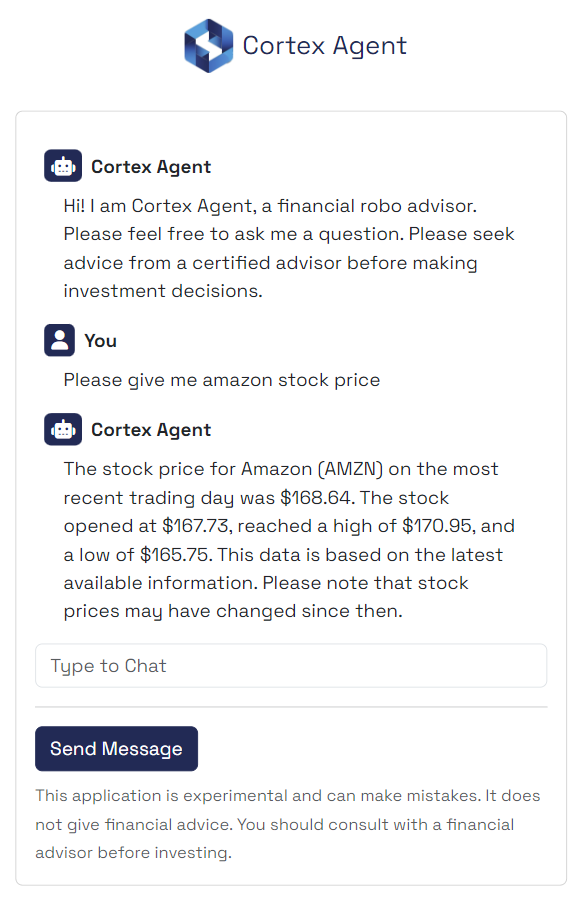
Task: Click the robot face inside the greeting avatar
Action: 62,166
